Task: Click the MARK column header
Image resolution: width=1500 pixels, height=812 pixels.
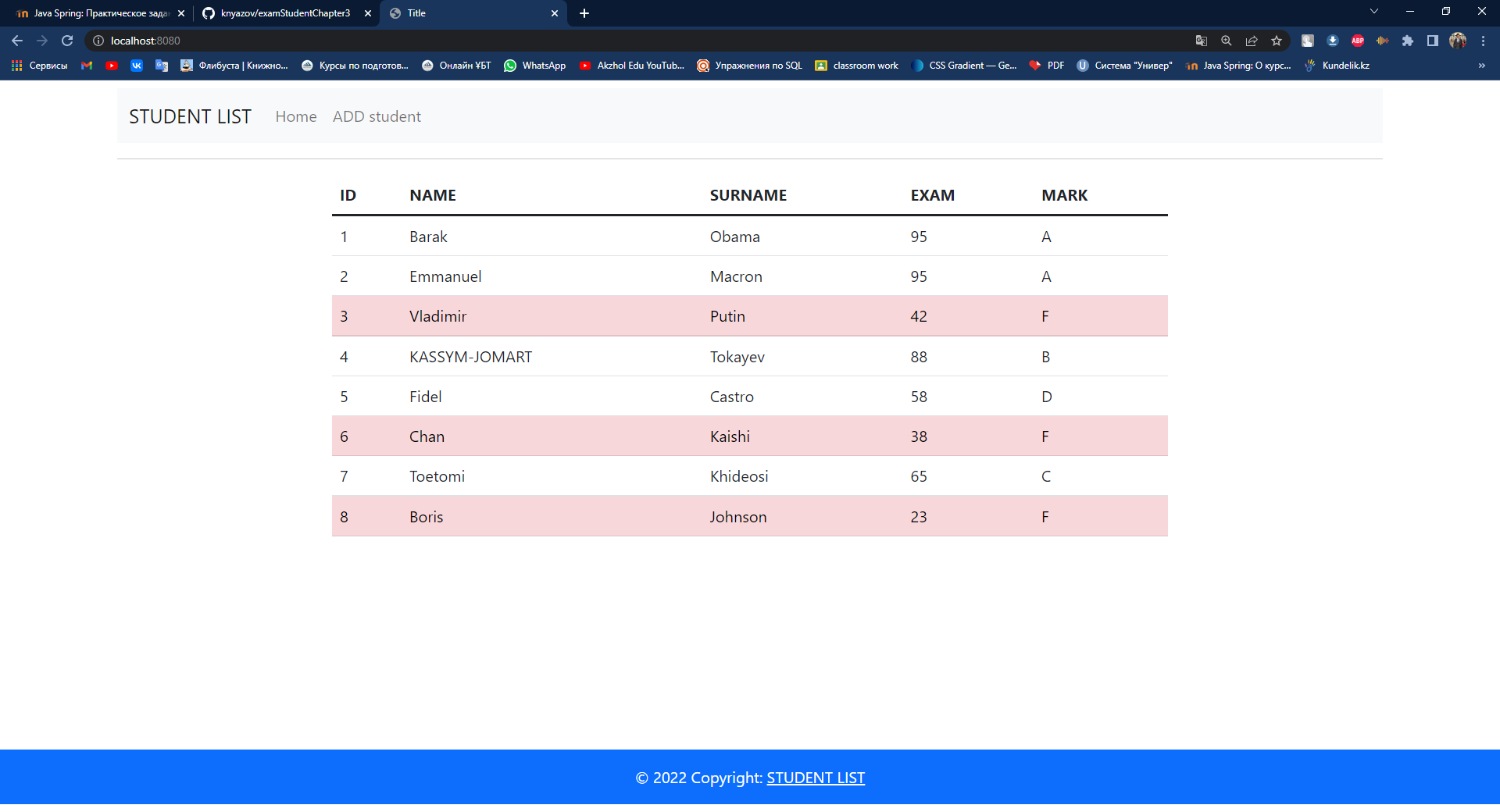Action: (1064, 195)
